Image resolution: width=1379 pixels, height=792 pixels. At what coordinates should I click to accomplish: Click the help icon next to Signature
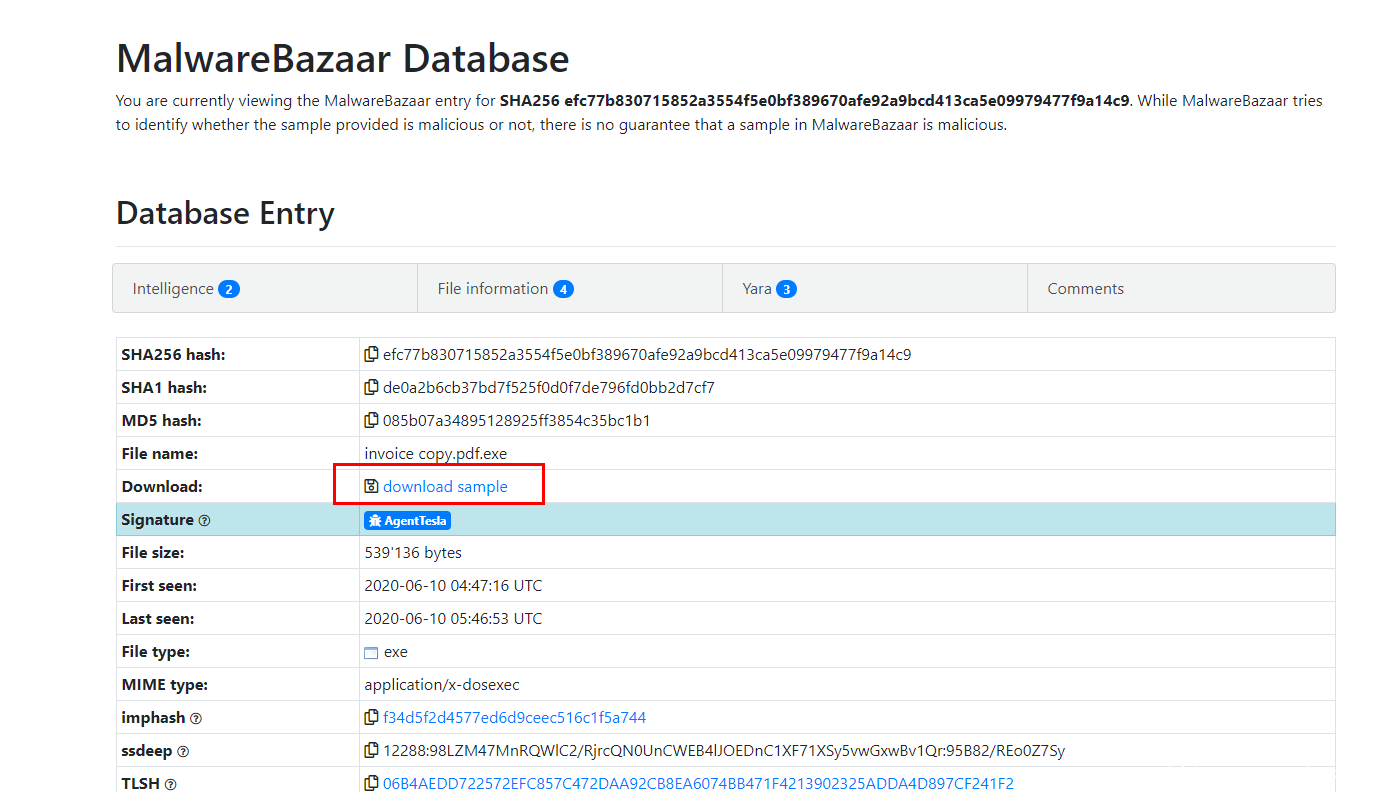[204, 520]
